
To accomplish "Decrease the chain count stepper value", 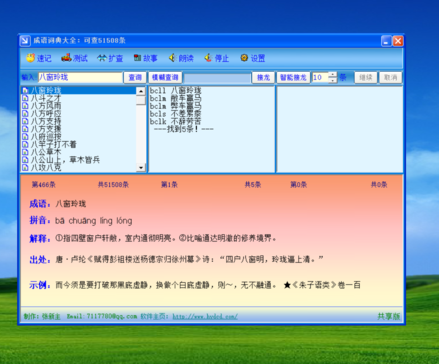I will pos(333,80).
